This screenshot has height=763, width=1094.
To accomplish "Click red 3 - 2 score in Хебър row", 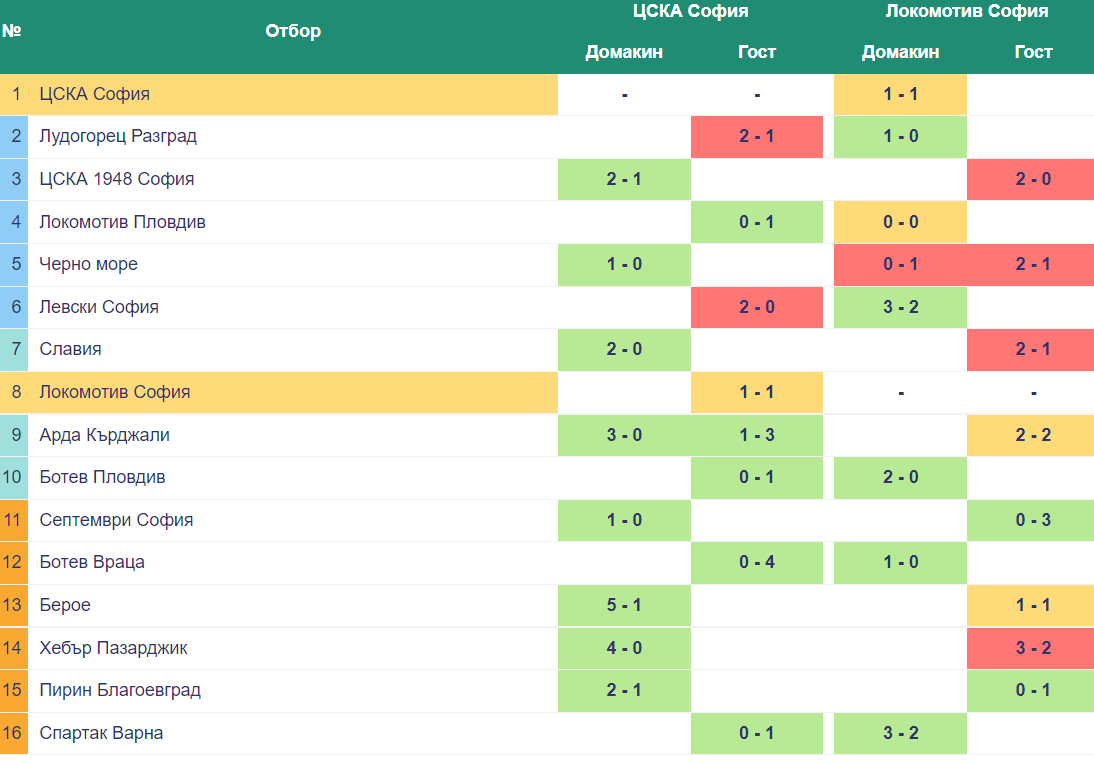I will 1031,649.
